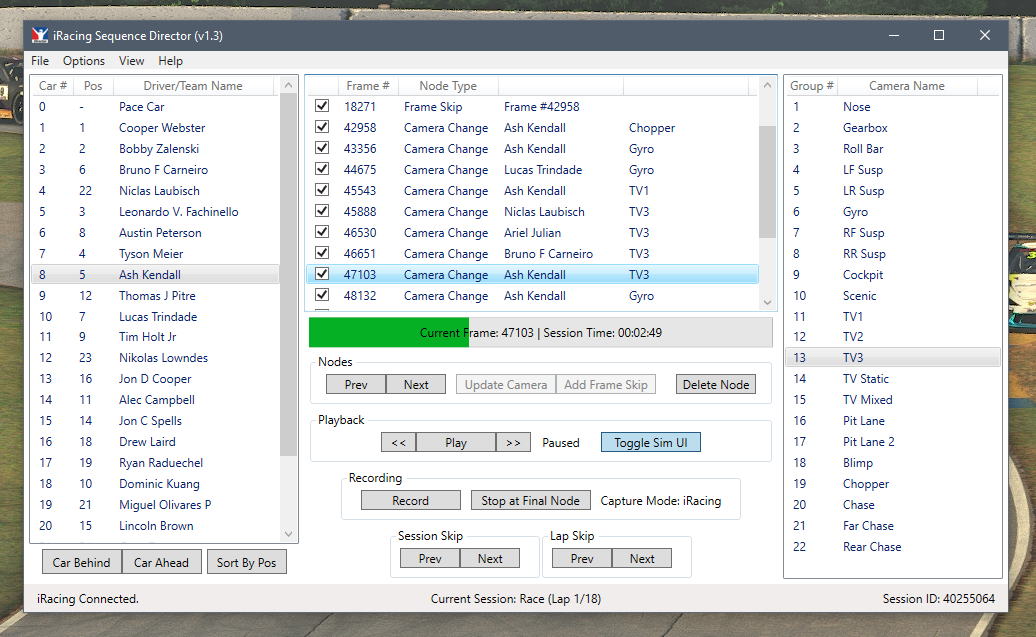The image size is (1036, 637).
Task: Uncheck the node at frame 42958
Action: (x=322, y=127)
